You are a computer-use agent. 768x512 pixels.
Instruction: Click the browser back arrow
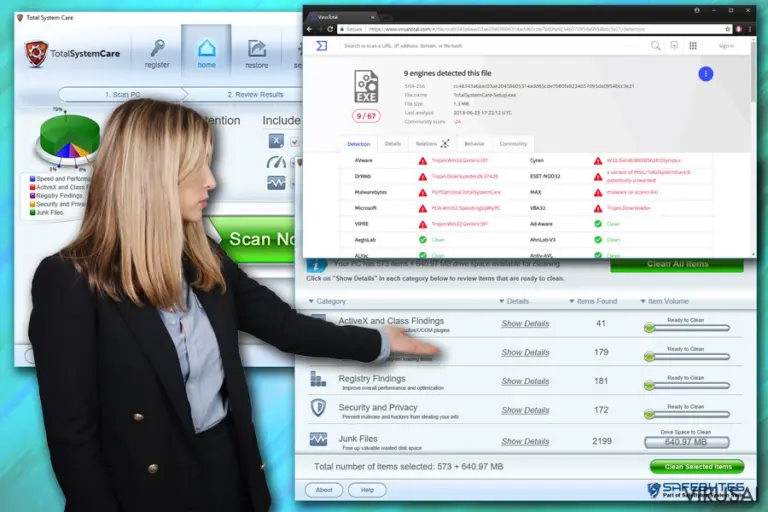(x=310, y=29)
